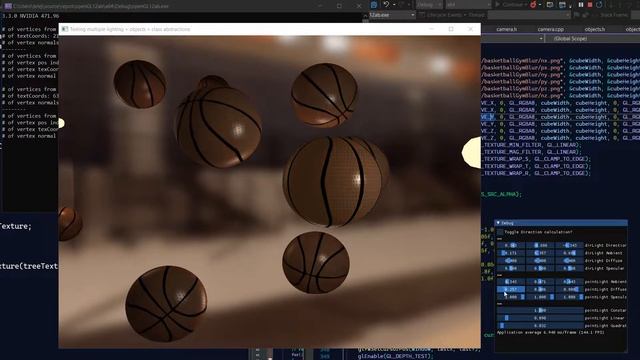Click the console window's title bar icon

point(8,6)
